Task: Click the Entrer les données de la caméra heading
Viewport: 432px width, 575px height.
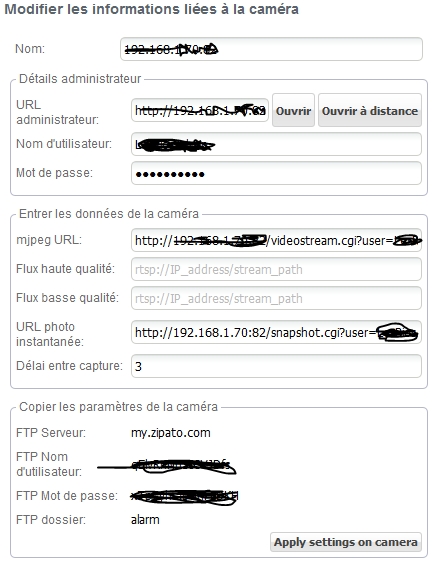Action: 109,213
